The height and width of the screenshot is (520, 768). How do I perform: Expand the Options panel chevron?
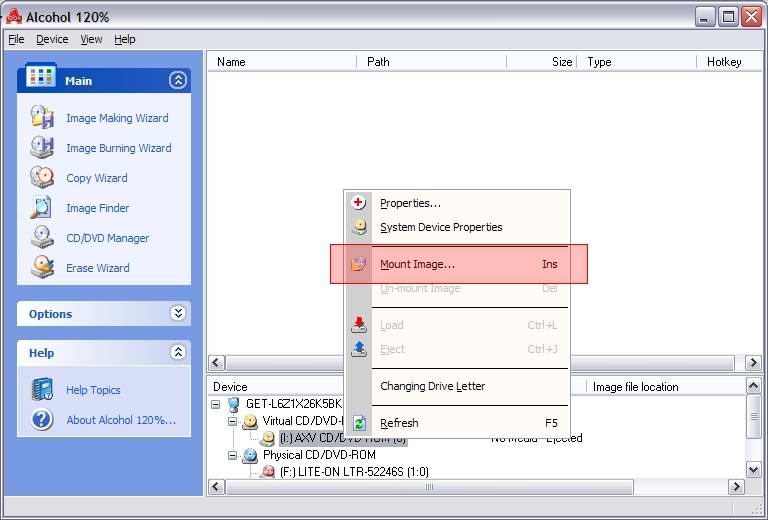pos(178,313)
